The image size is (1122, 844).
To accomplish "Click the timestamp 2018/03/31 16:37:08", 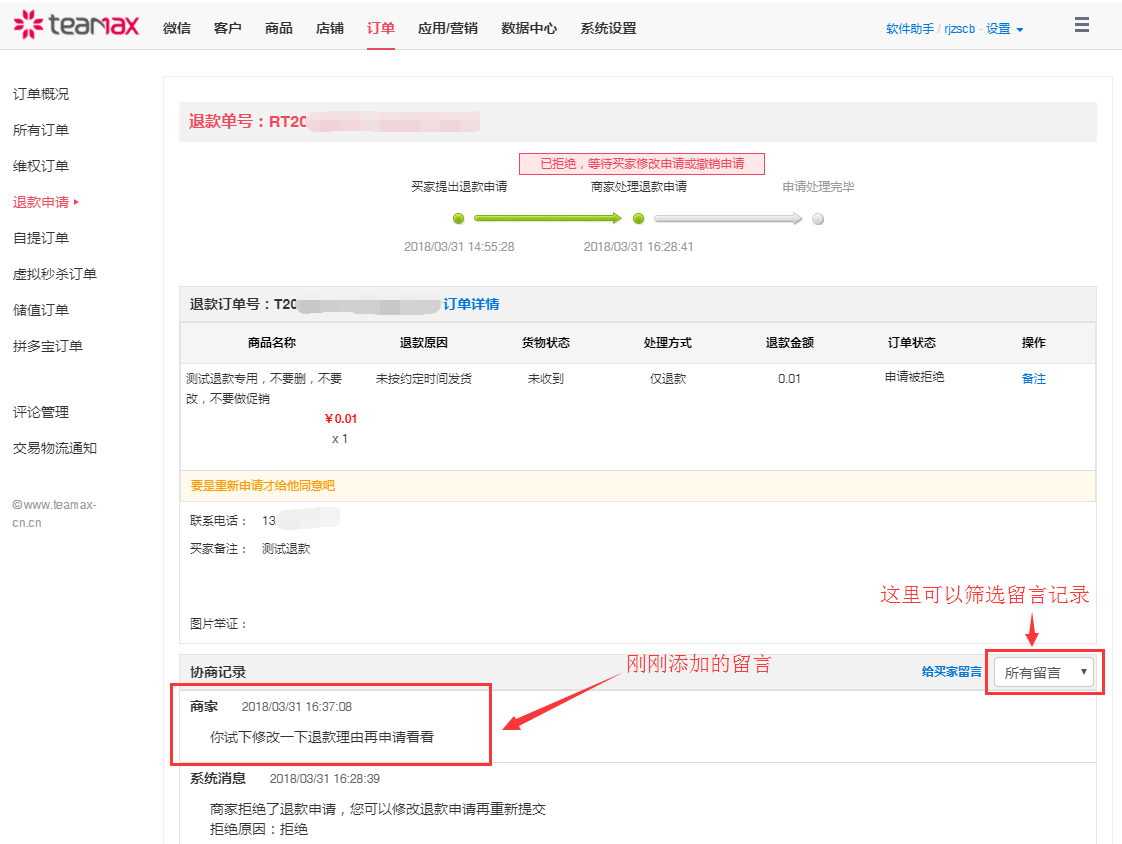I will pos(296,707).
